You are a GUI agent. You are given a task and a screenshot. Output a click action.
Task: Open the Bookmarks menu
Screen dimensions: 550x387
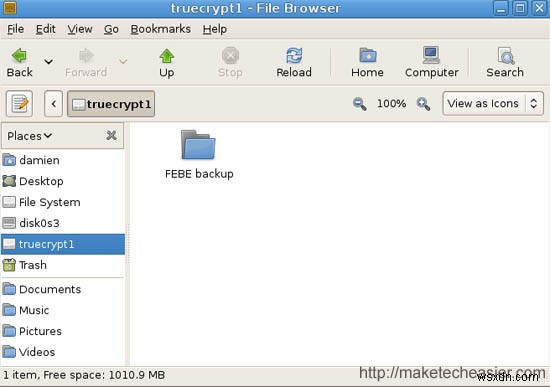coord(161,29)
